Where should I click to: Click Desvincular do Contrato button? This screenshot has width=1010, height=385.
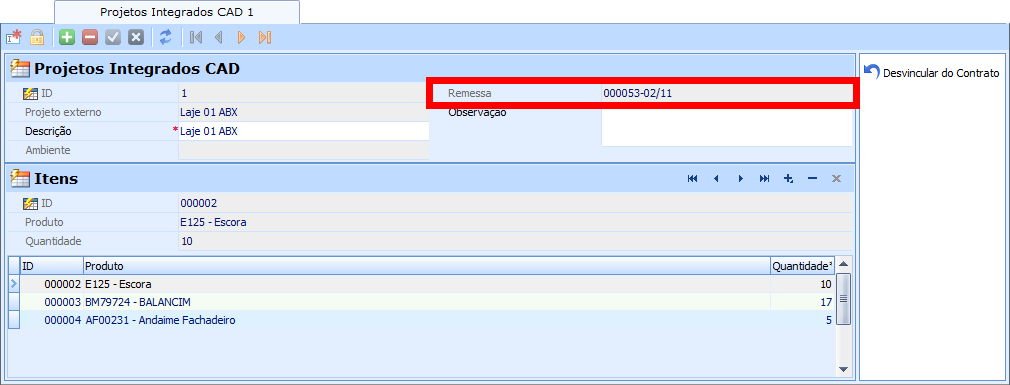(931, 72)
